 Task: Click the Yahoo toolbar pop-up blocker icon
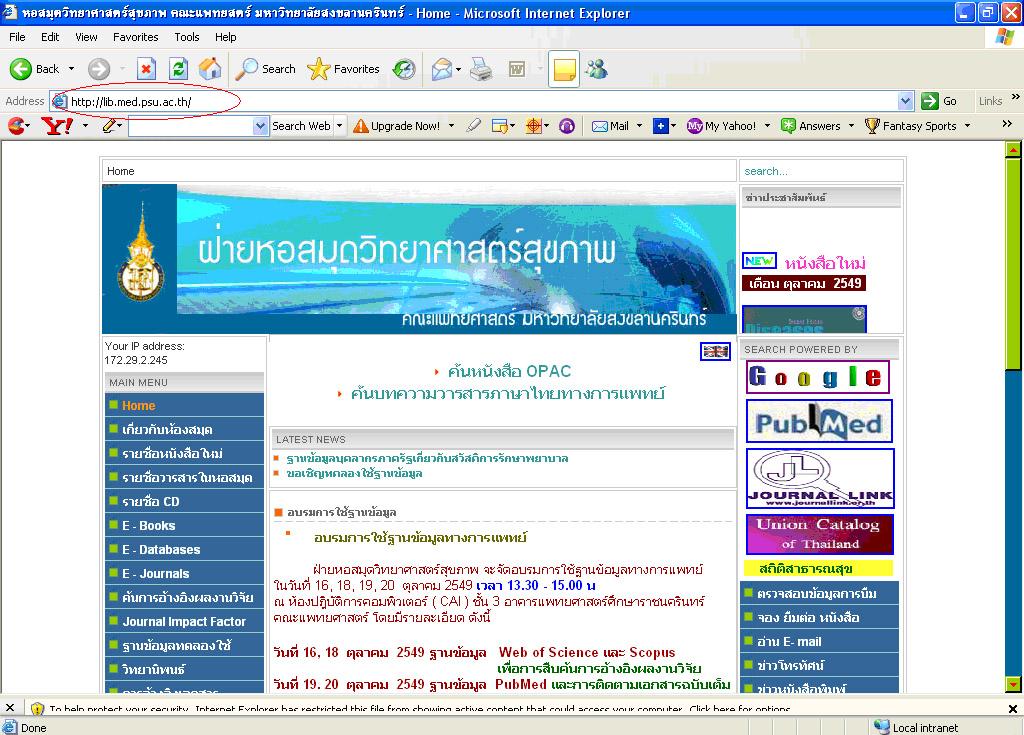[500, 125]
